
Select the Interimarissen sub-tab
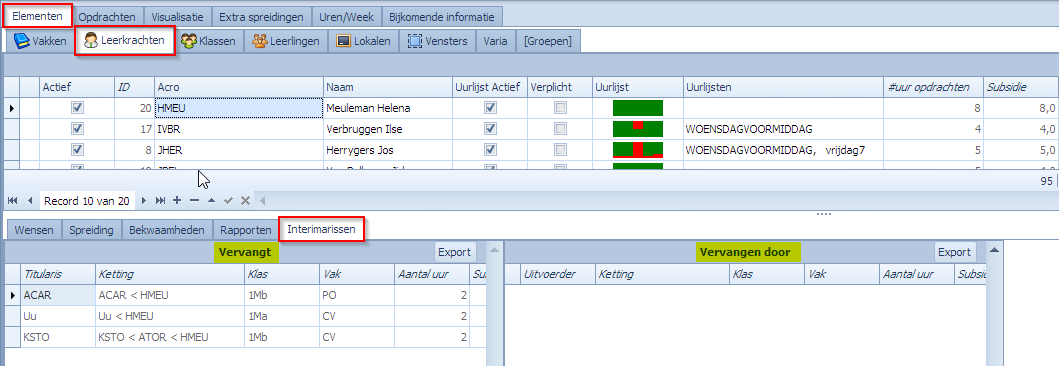pyautogui.click(x=322, y=229)
